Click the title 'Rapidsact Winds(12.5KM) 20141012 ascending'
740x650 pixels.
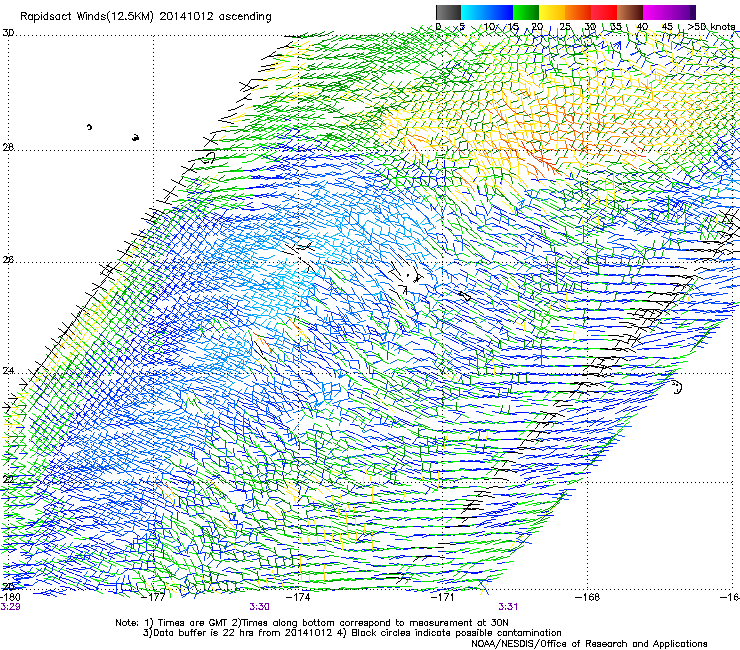click(146, 17)
